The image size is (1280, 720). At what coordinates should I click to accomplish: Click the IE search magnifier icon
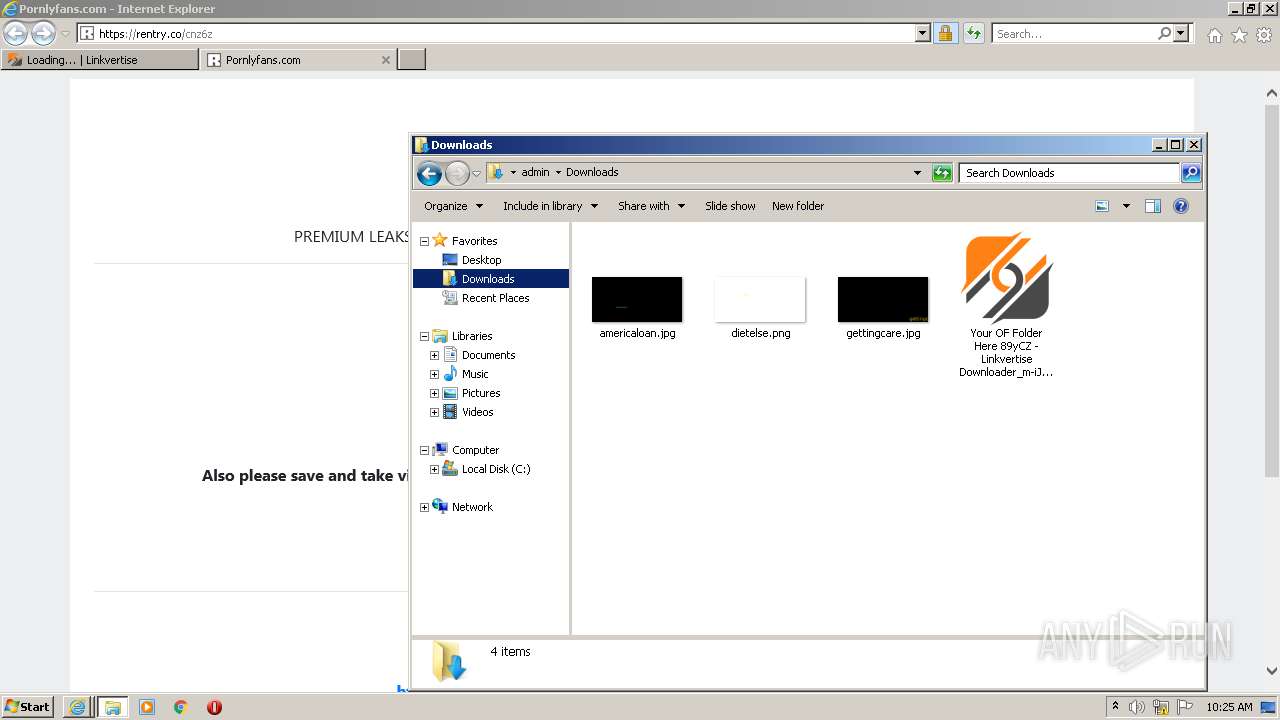[x=1164, y=33]
